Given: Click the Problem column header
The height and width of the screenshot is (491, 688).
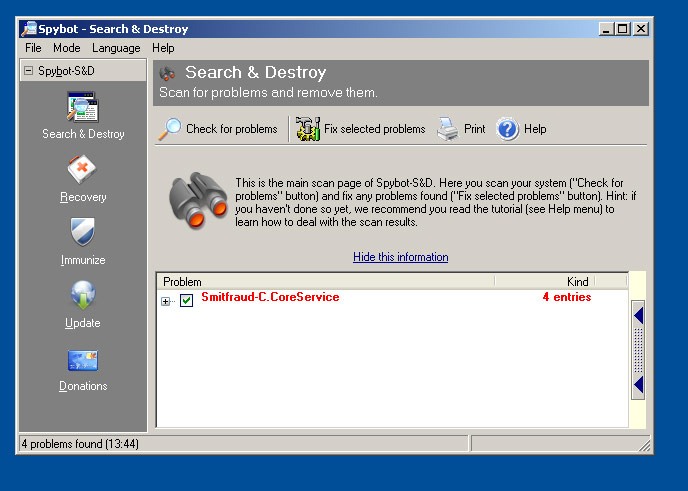Looking at the screenshot, I should pyautogui.click(x=326, y=282).
